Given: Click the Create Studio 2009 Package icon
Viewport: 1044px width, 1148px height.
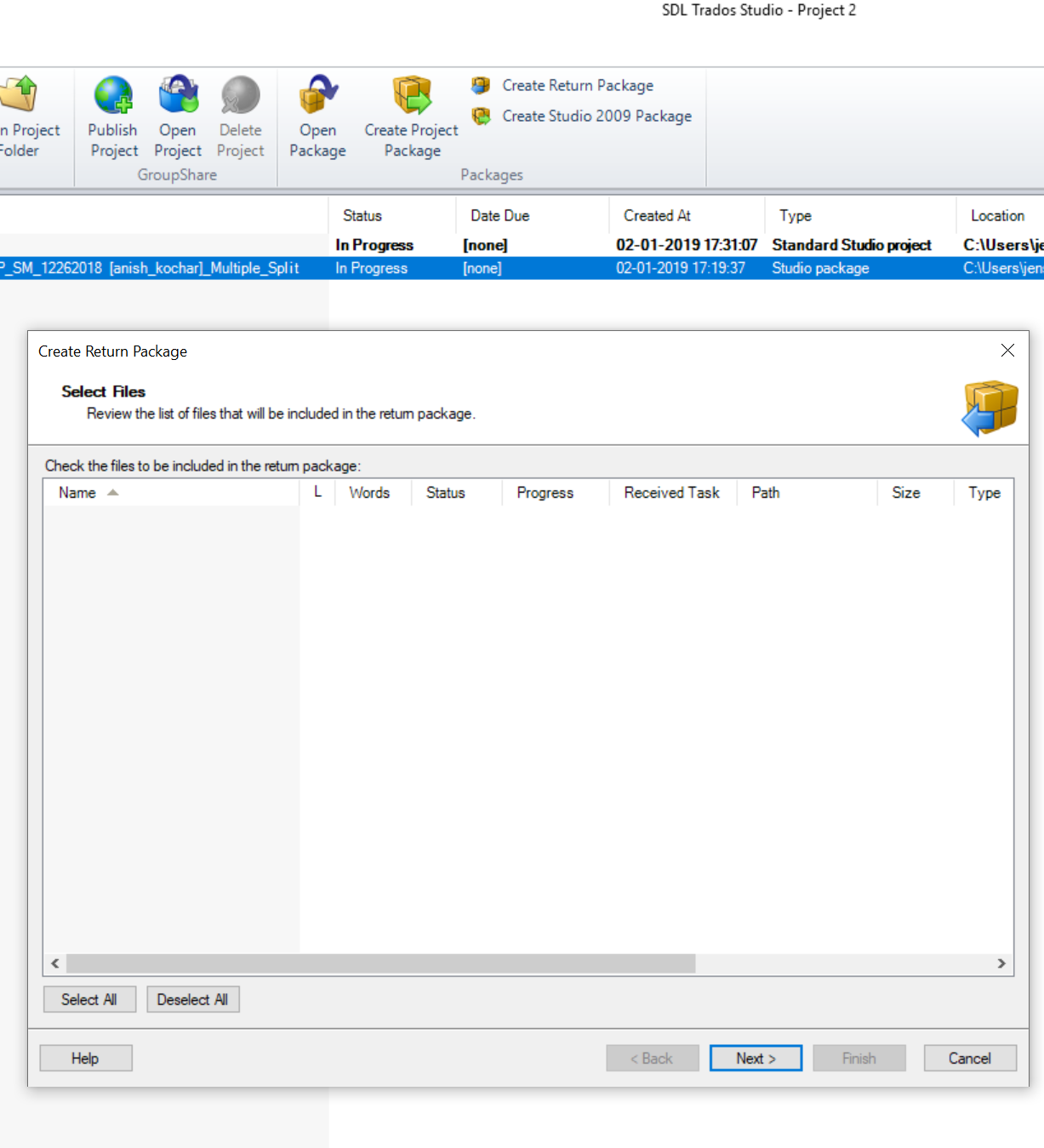Looking at the screenshot, I should tap(481, 116).
